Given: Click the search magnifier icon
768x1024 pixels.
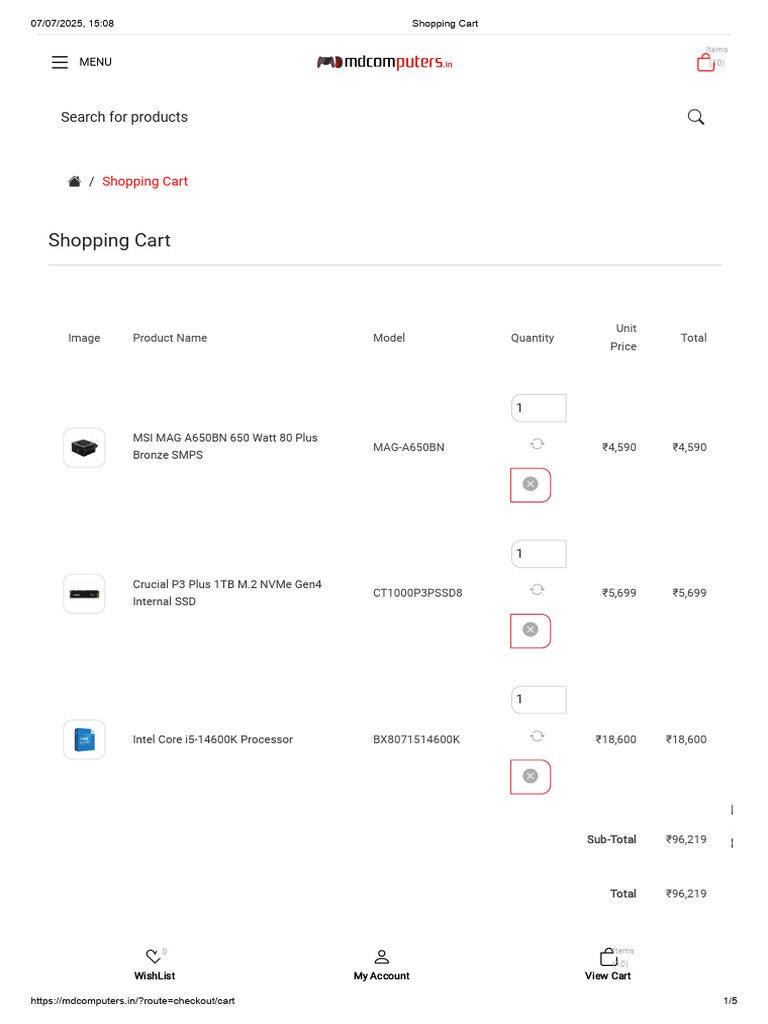Looking at the screenshot, I should (696, 117).
